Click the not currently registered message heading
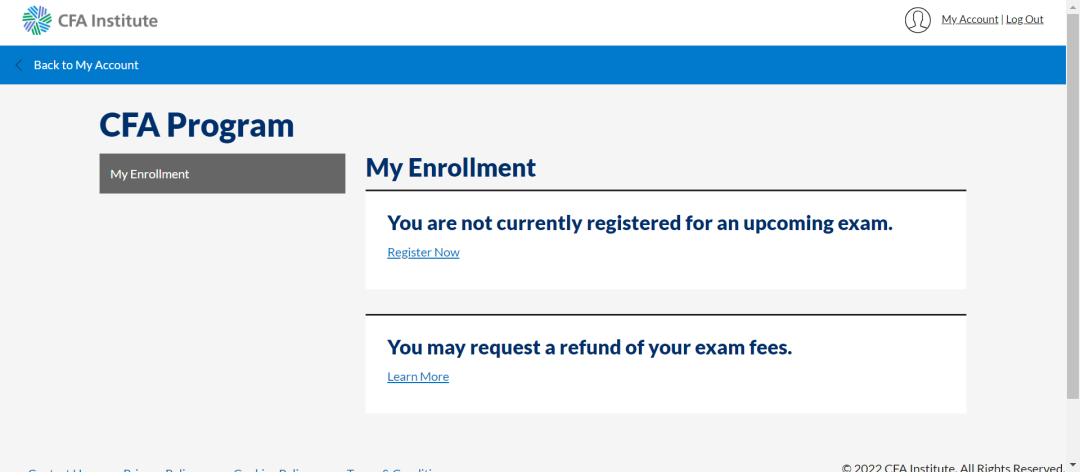Viewport: 1080px width, 472px height. tap(639, 223)
